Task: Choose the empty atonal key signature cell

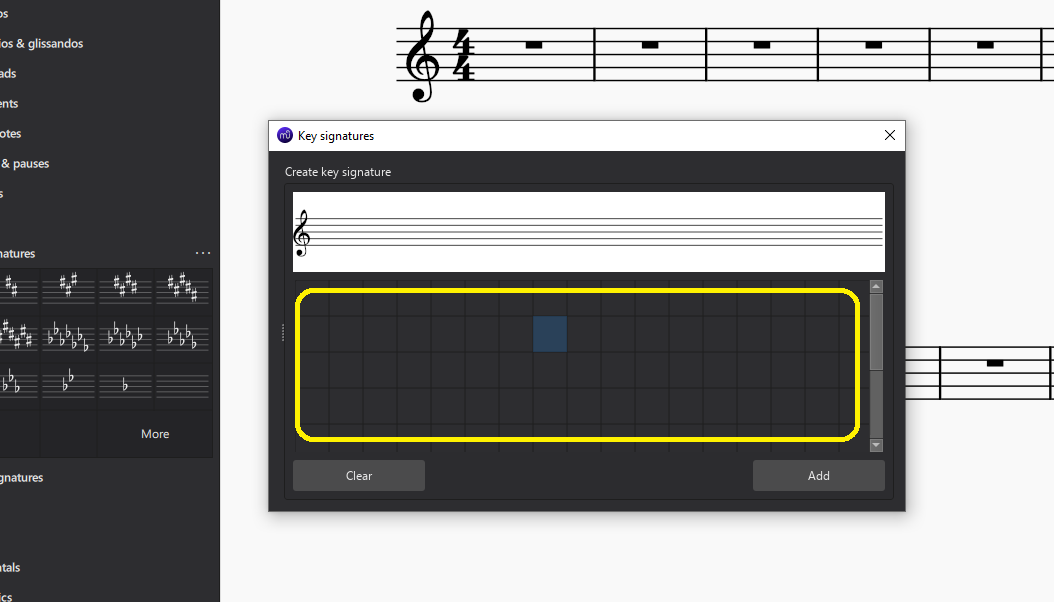Action: (x=183, y=385)
